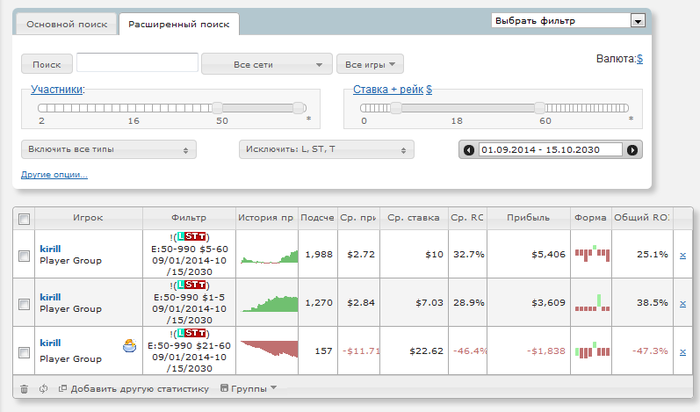
Task: Expand the Группы menu in footer
Action: pos(249,389)
